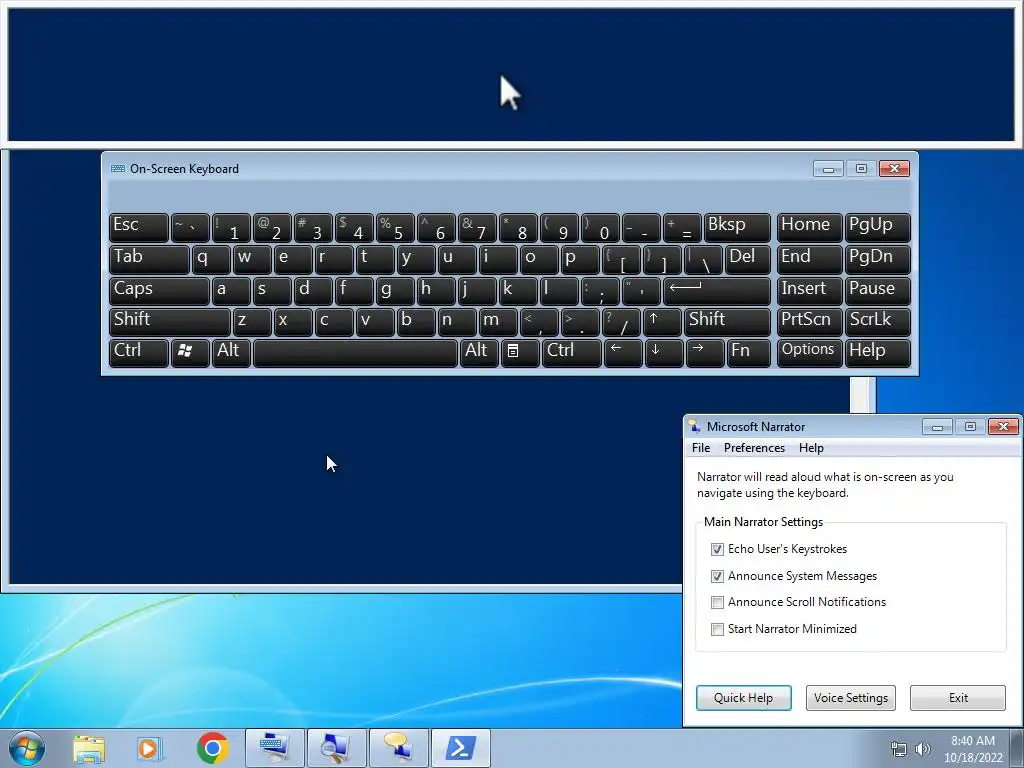Toggle the Caps key on keyboard
This screenshot has width=1024, height=768.
click(159, 291)
